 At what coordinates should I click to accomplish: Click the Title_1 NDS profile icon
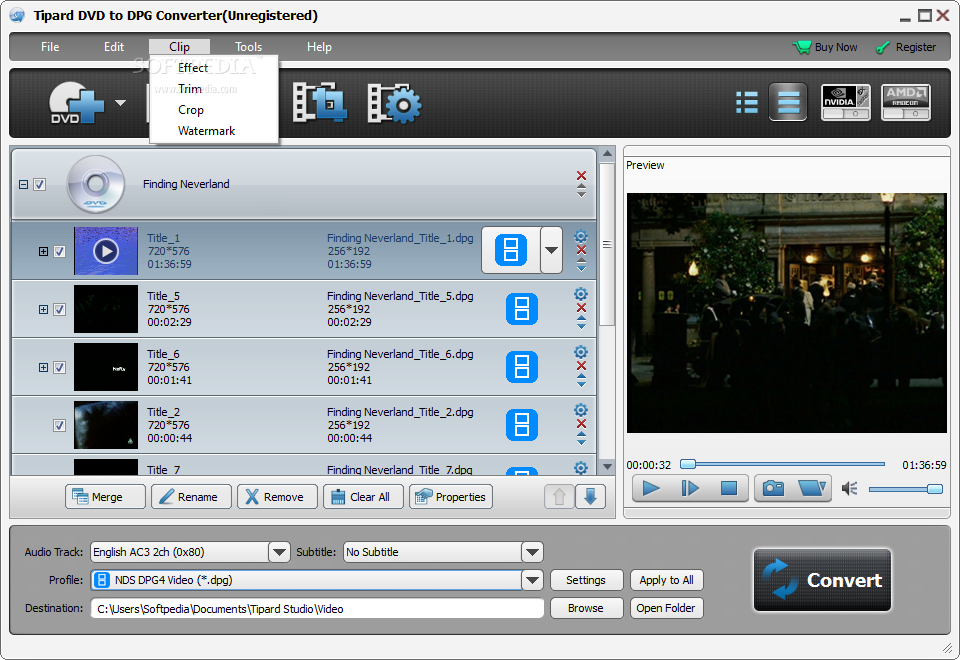pyautogui.click(x=511, y=250)
